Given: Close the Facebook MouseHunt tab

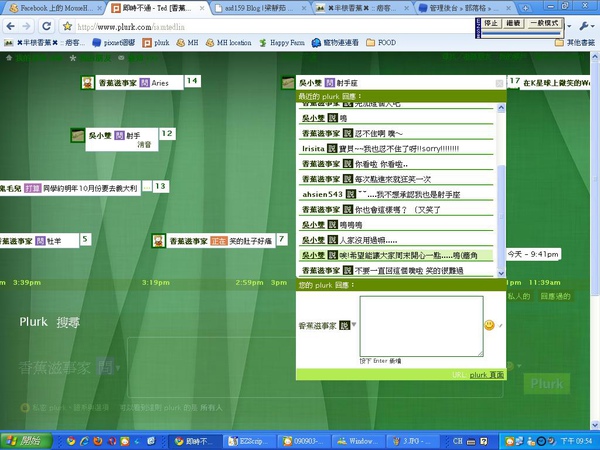Looking at the screenshot, I should (x=99, y=8).
